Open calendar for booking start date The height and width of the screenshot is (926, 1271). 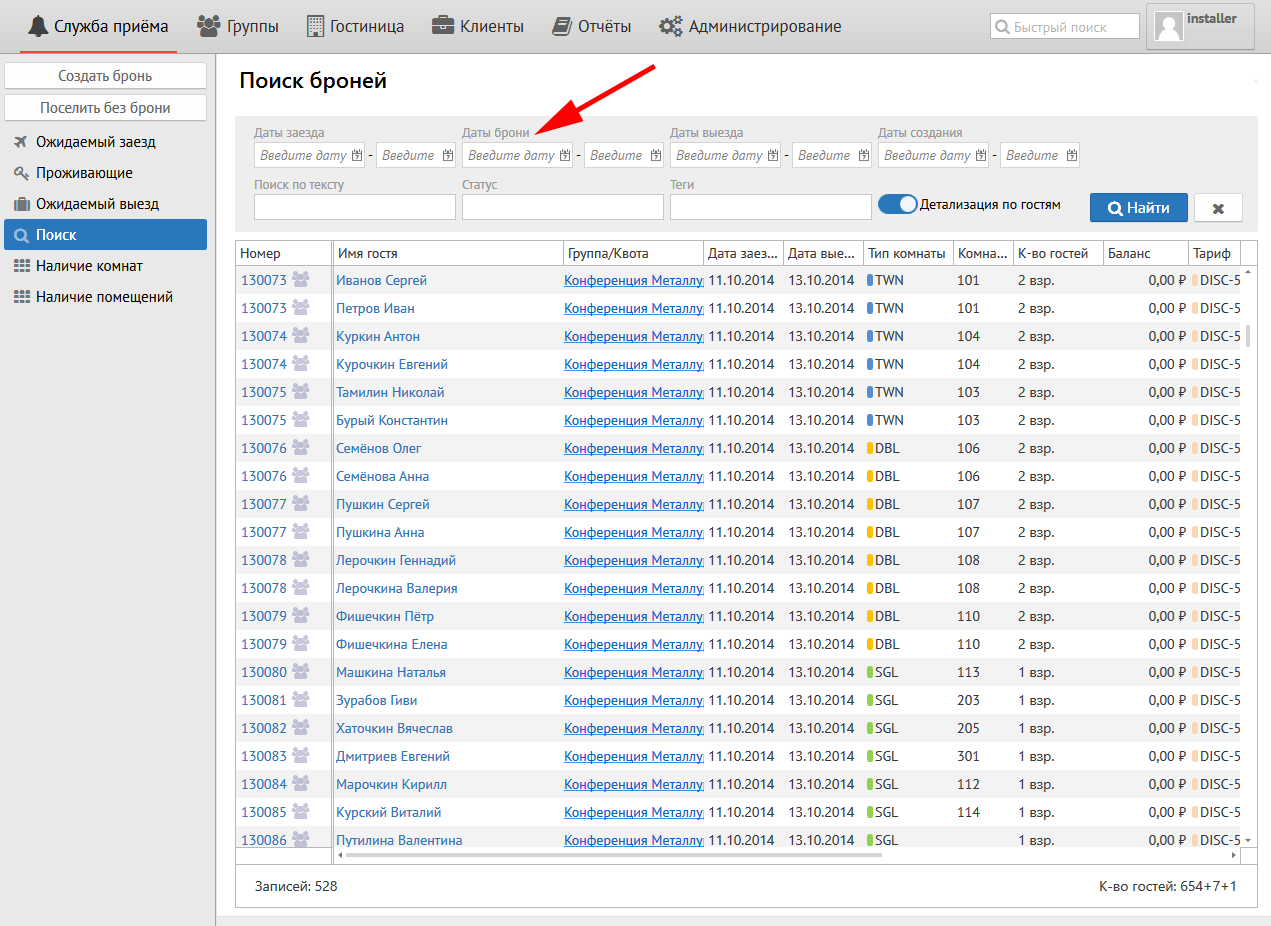[565, 156]
